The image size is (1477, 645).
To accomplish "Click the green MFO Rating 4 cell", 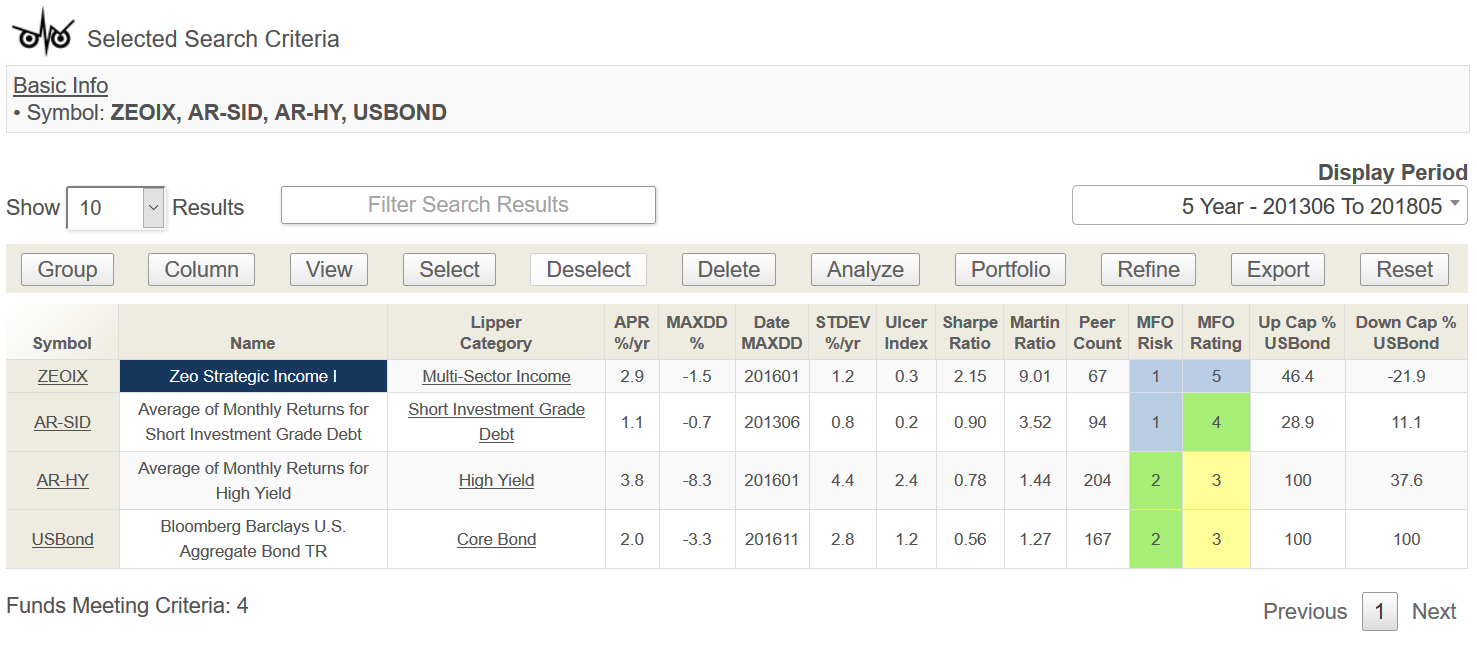I will (1216, 422).
